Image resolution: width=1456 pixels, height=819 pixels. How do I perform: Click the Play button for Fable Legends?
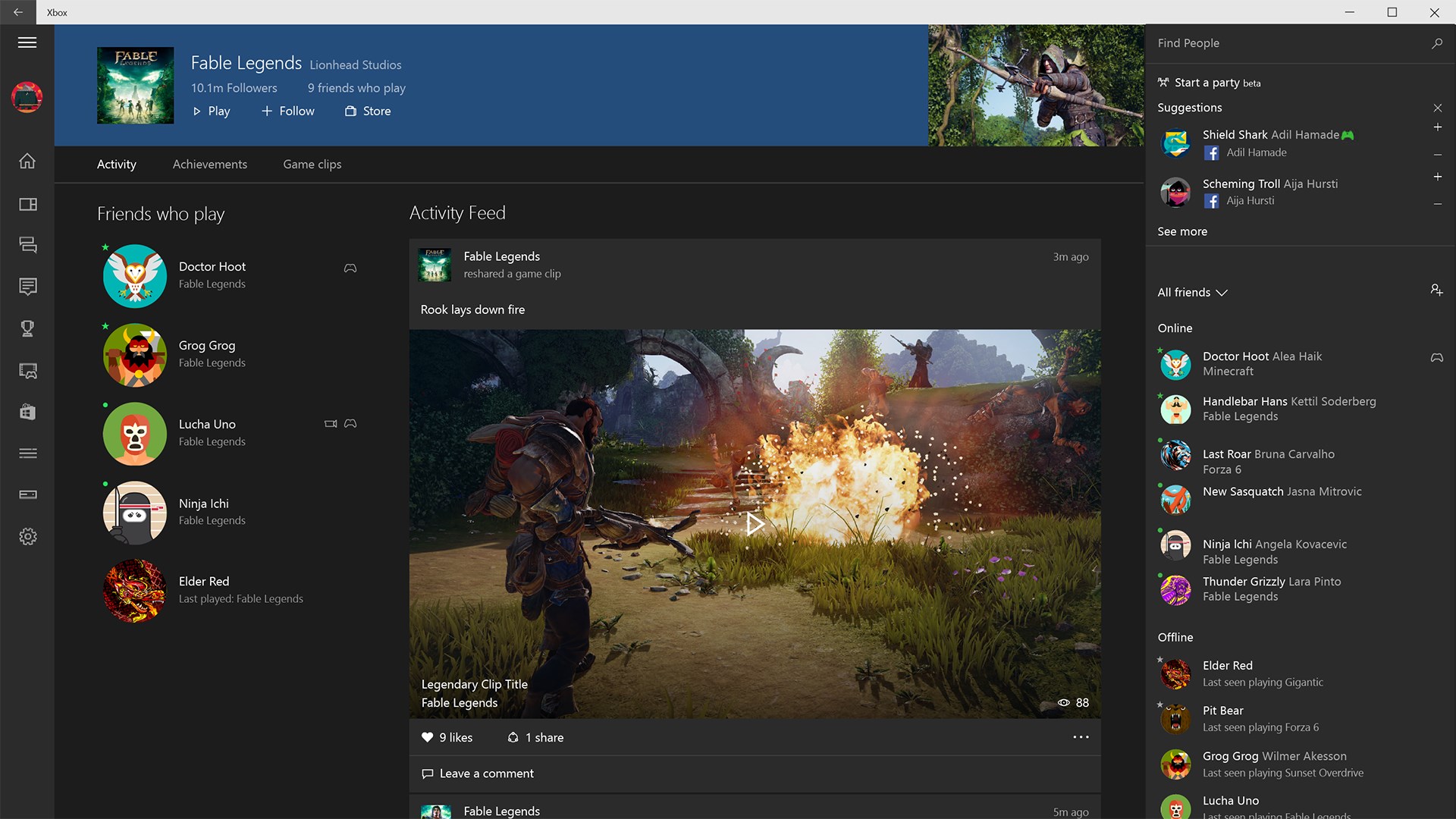click(210, 111)
